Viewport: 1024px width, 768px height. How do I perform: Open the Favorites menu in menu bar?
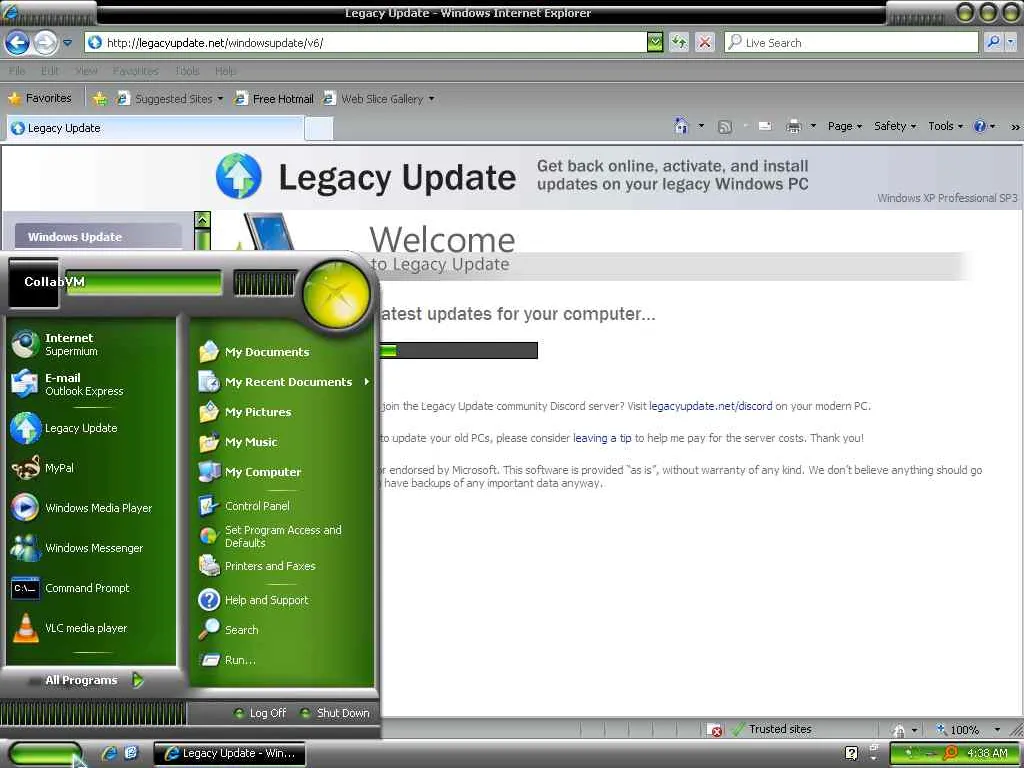pos(135,71)
